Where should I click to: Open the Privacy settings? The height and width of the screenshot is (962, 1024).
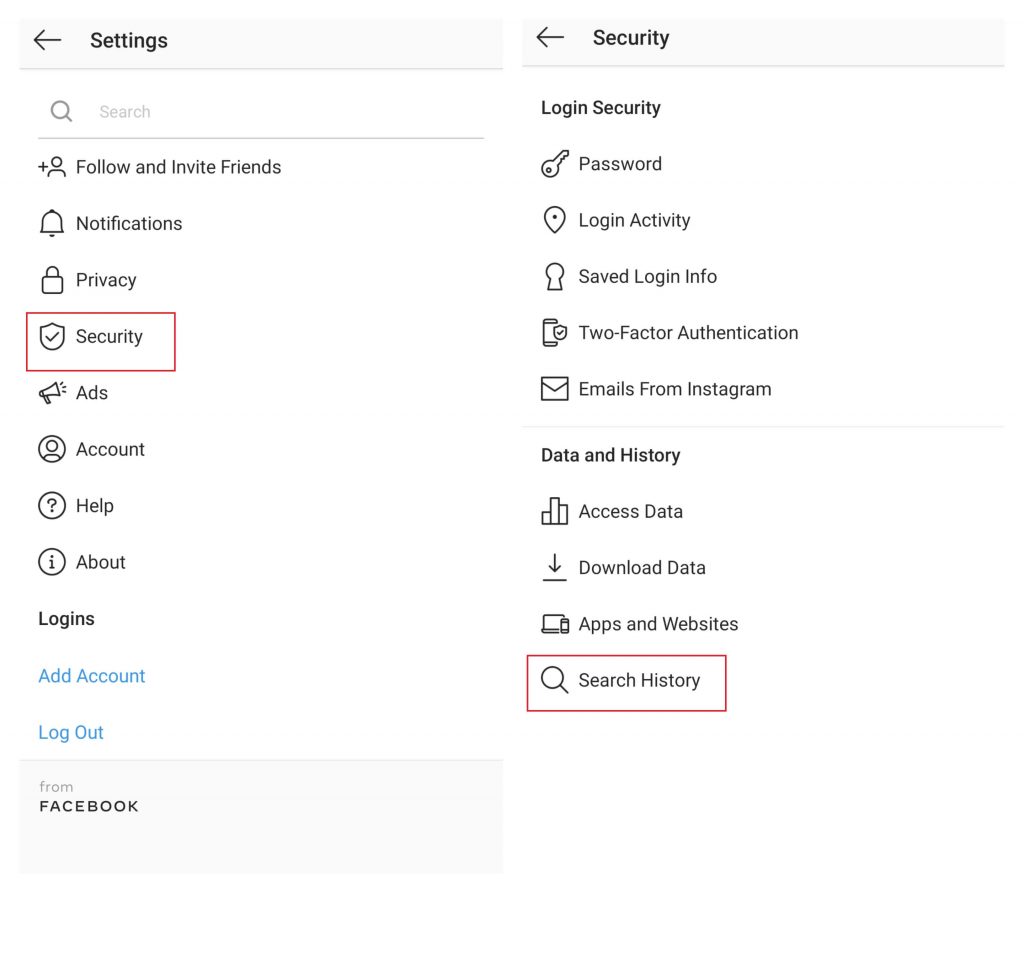pyautogui.click(x=106, y=280)
